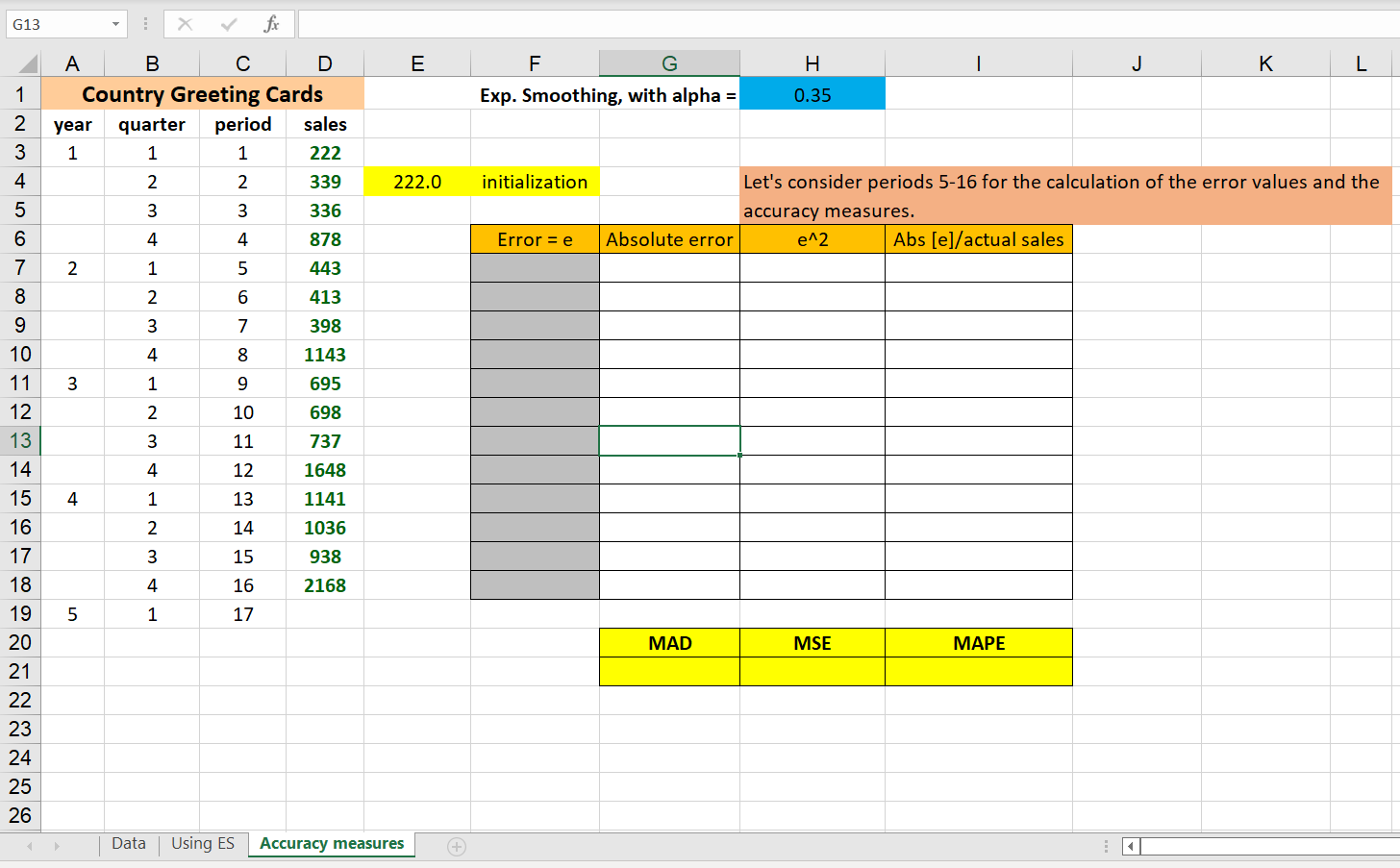Click into the formula bar input
Screen dimensions: 1400x868
click(x=848, y=24)
